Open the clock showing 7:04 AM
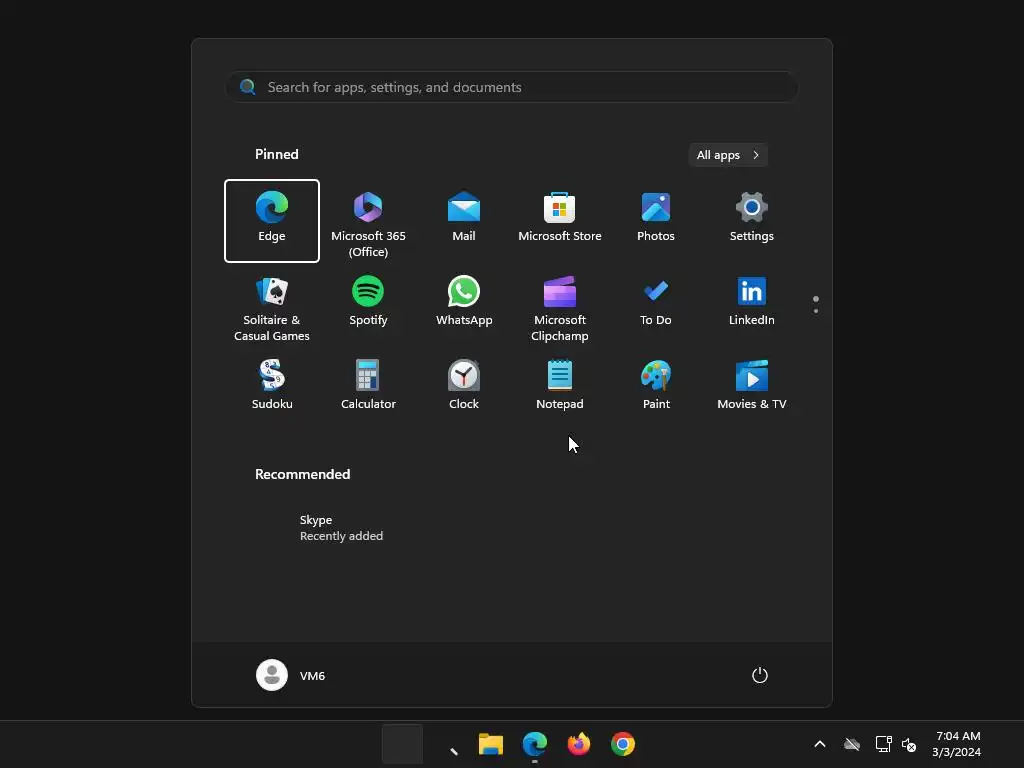Image resolution: width=1024 pixels, height=768 pixels. tap(957, 744)
